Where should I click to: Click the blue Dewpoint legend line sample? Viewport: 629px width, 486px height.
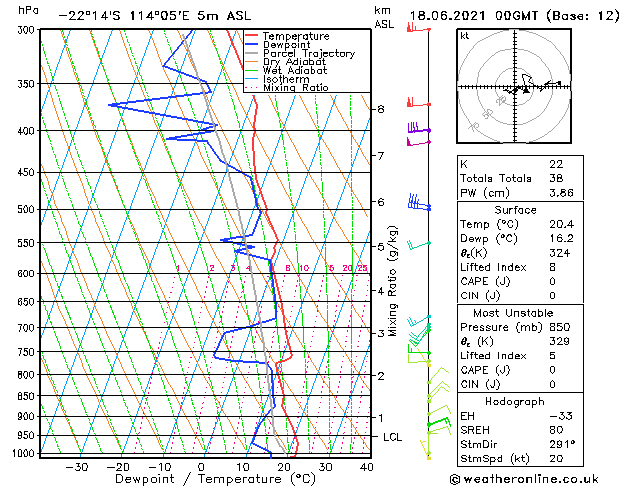point(252,45)
